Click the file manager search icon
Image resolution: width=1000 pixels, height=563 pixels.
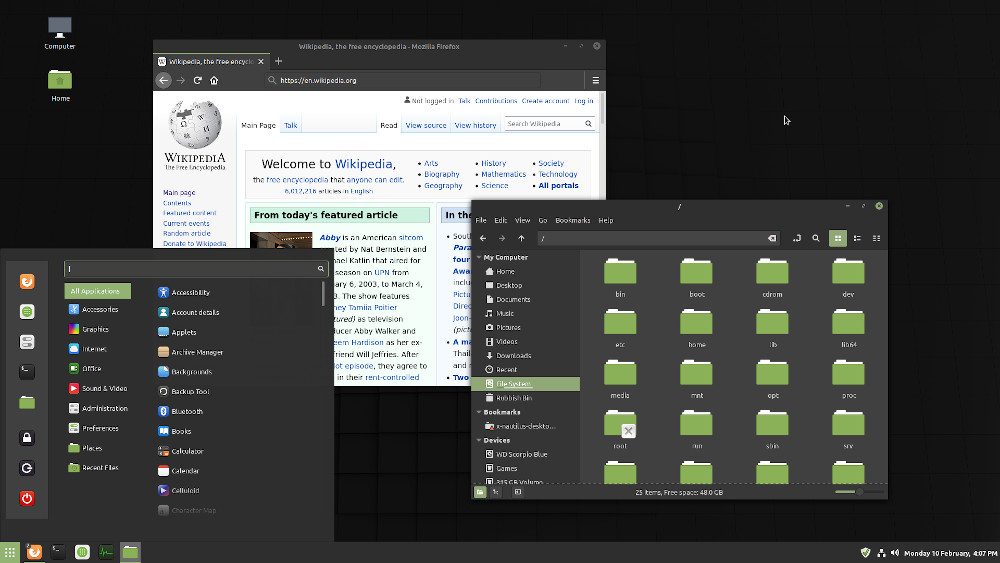point(816,238)
